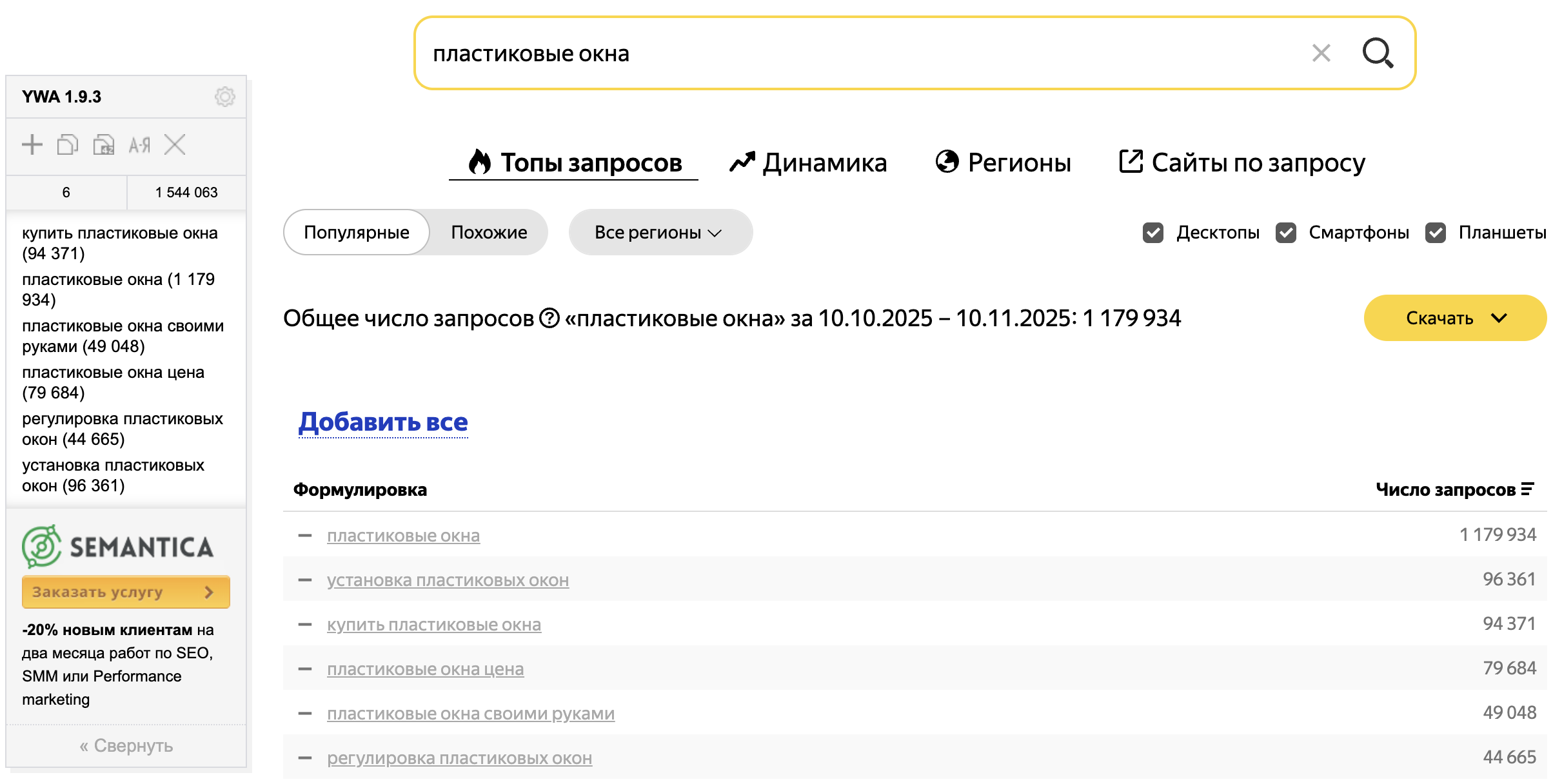Switch to the Динамика tab
Screen dimensions: 1553x784
808,162
